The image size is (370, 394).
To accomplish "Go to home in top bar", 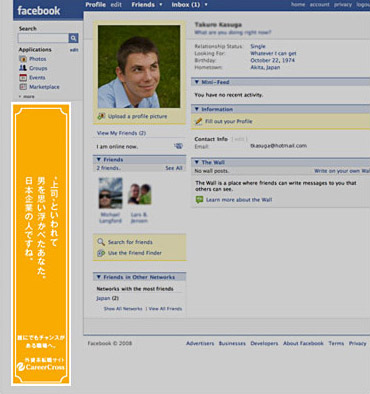I will tap(298, 5).
